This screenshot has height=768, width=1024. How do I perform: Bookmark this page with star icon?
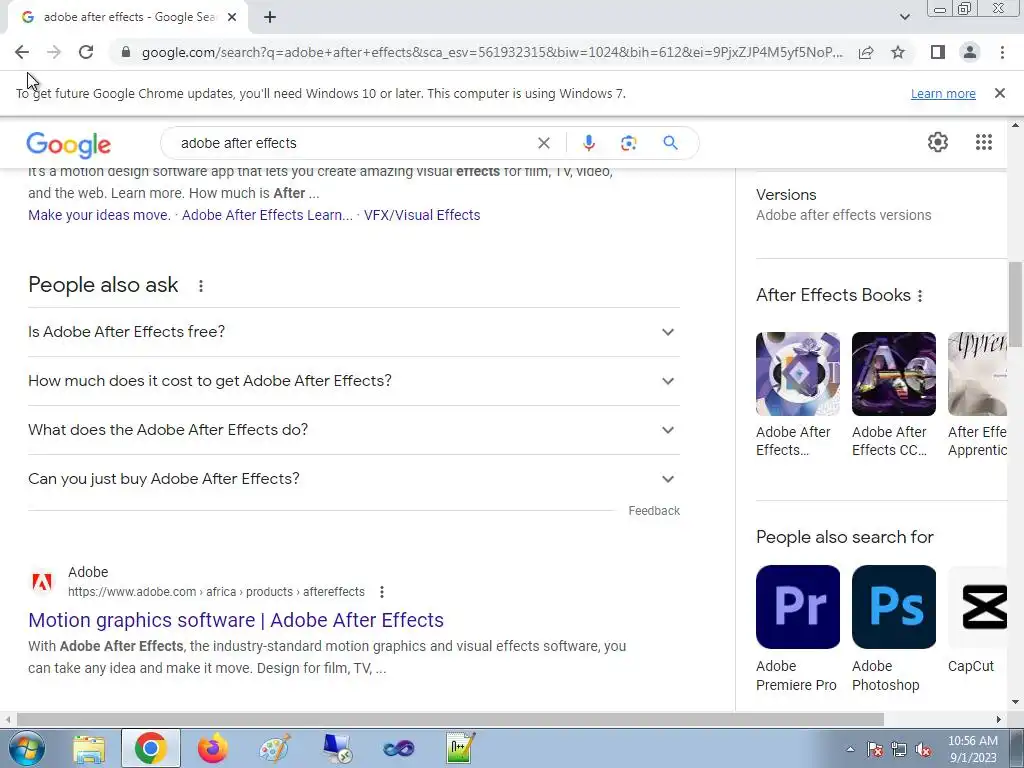tap(898, 53)
